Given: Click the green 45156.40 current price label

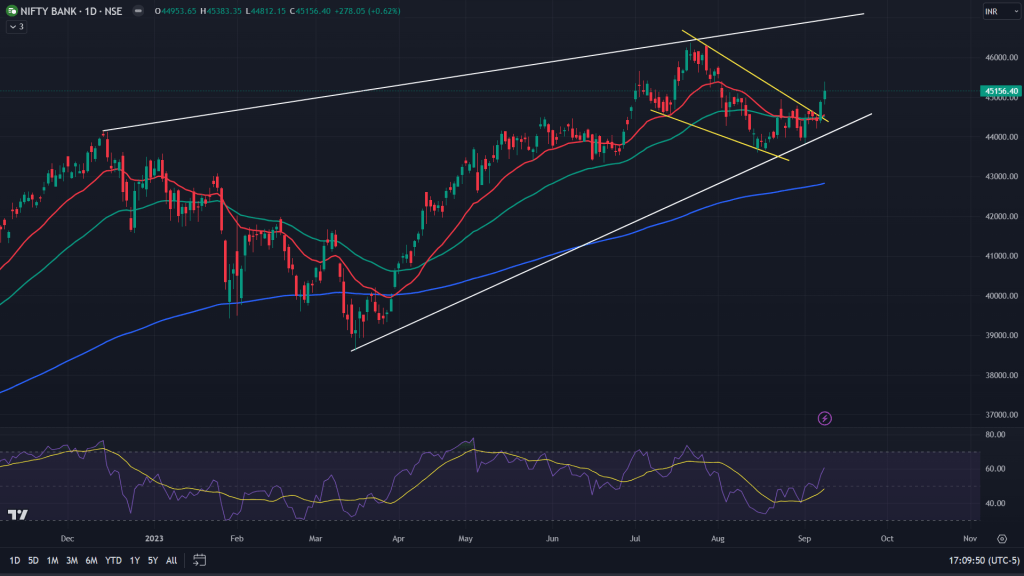Looking at the screenshot, I should 1000,91.
